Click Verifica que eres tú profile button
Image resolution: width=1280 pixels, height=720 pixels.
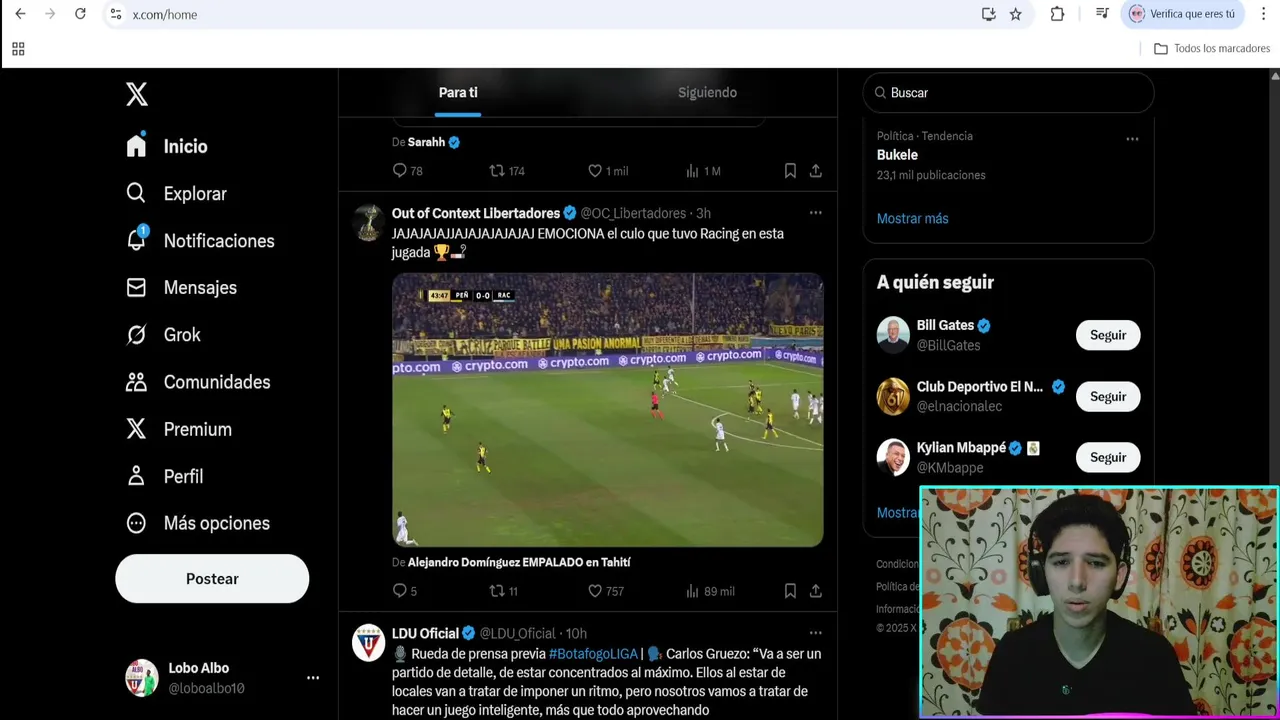coord(1182,14)
